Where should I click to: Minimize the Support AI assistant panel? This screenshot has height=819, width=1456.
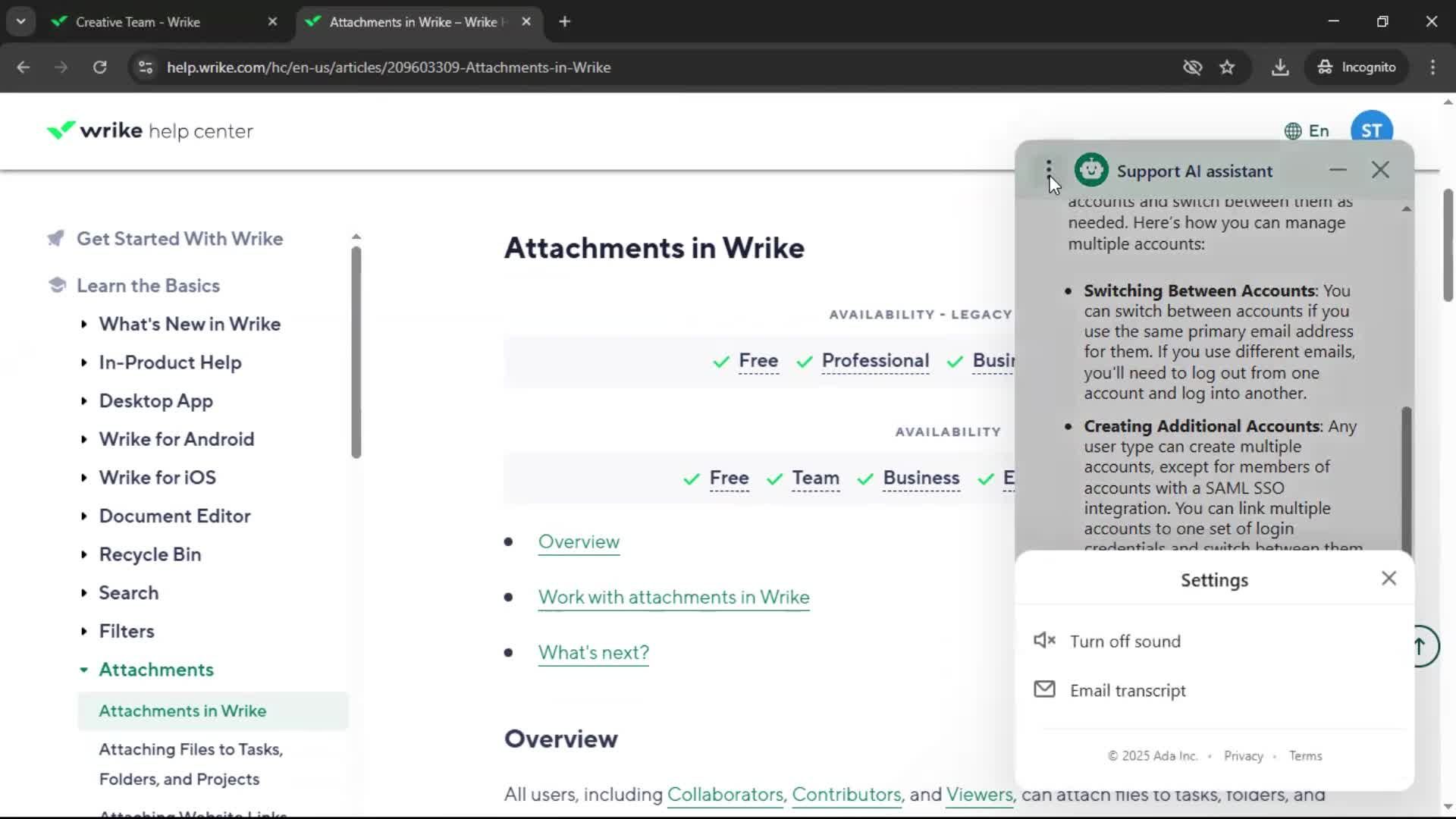pos(1338,170)
